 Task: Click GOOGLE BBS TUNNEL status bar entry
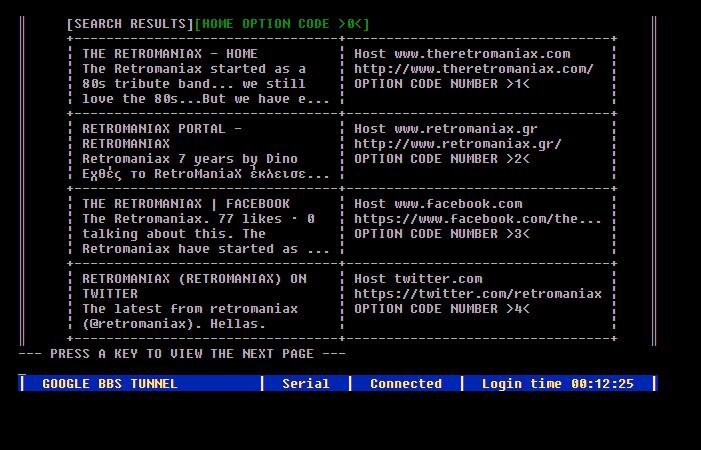coord(110,384)
